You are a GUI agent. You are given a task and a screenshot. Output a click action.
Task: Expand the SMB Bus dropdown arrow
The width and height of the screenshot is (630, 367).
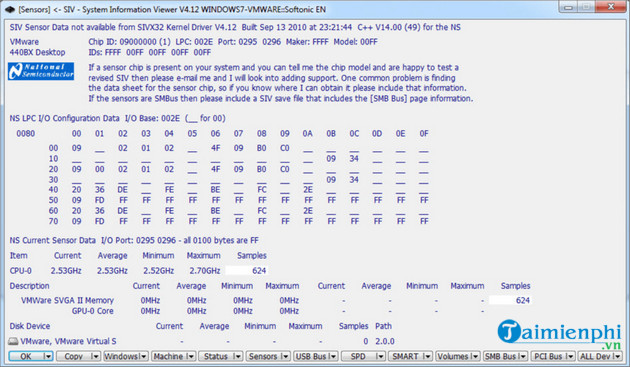(x=523, y=356)
